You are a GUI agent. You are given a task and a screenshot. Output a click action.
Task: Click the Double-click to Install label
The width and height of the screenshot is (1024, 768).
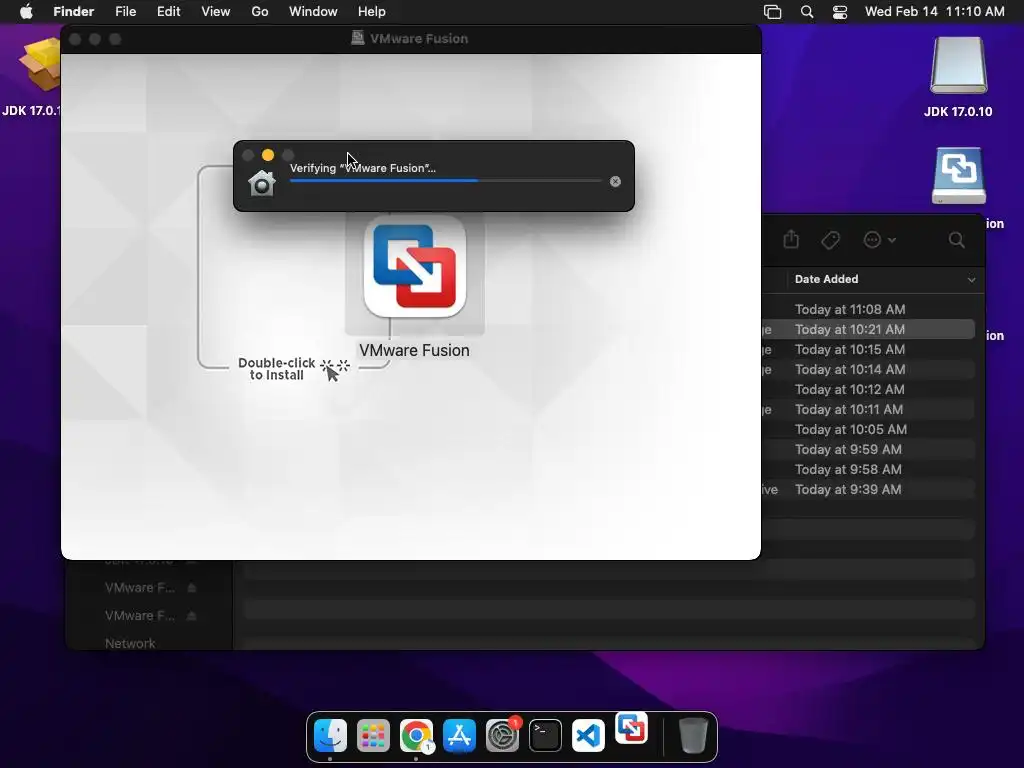276,369
